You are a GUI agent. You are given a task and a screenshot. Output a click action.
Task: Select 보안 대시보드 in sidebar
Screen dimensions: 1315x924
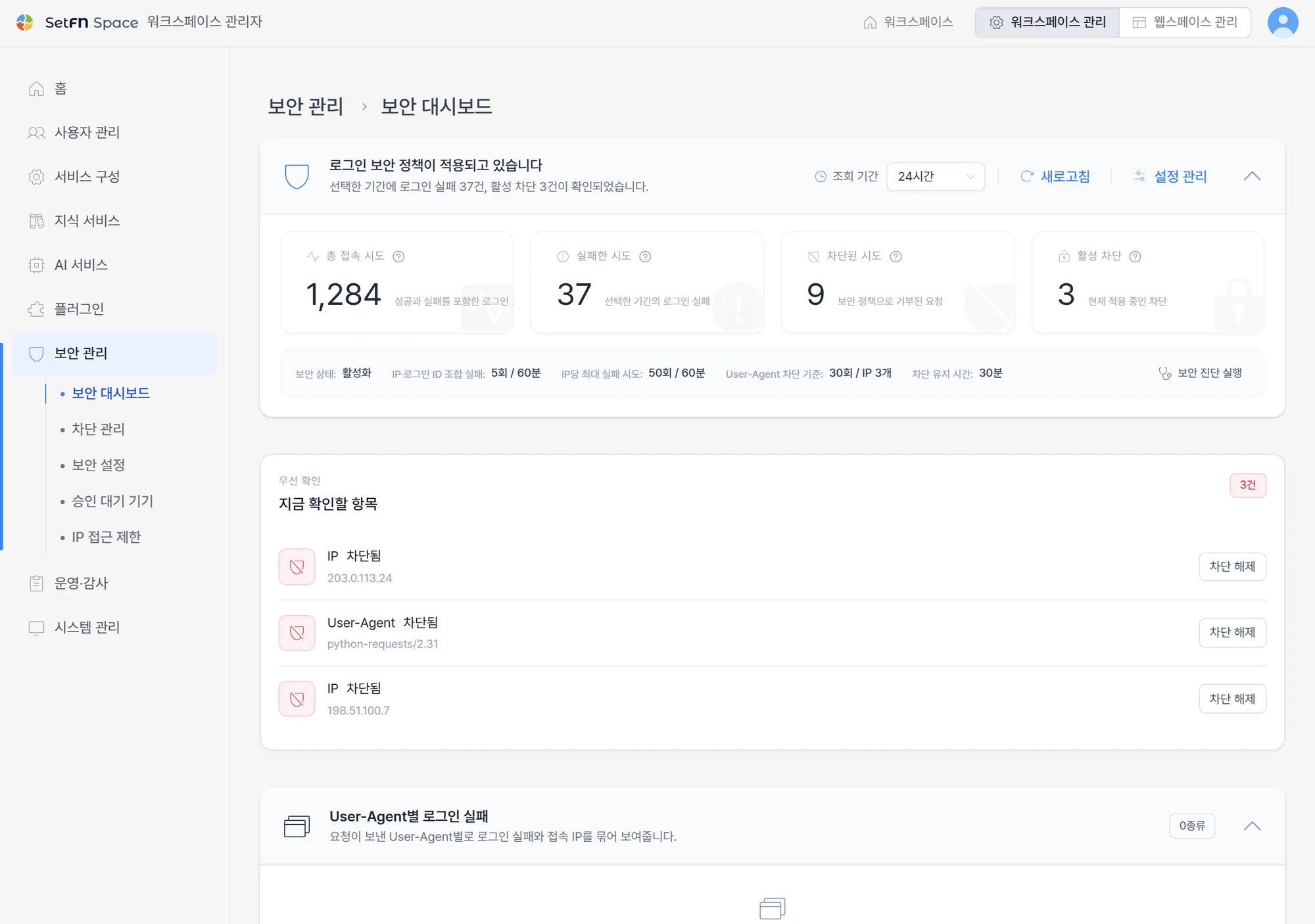coord(110,393)
